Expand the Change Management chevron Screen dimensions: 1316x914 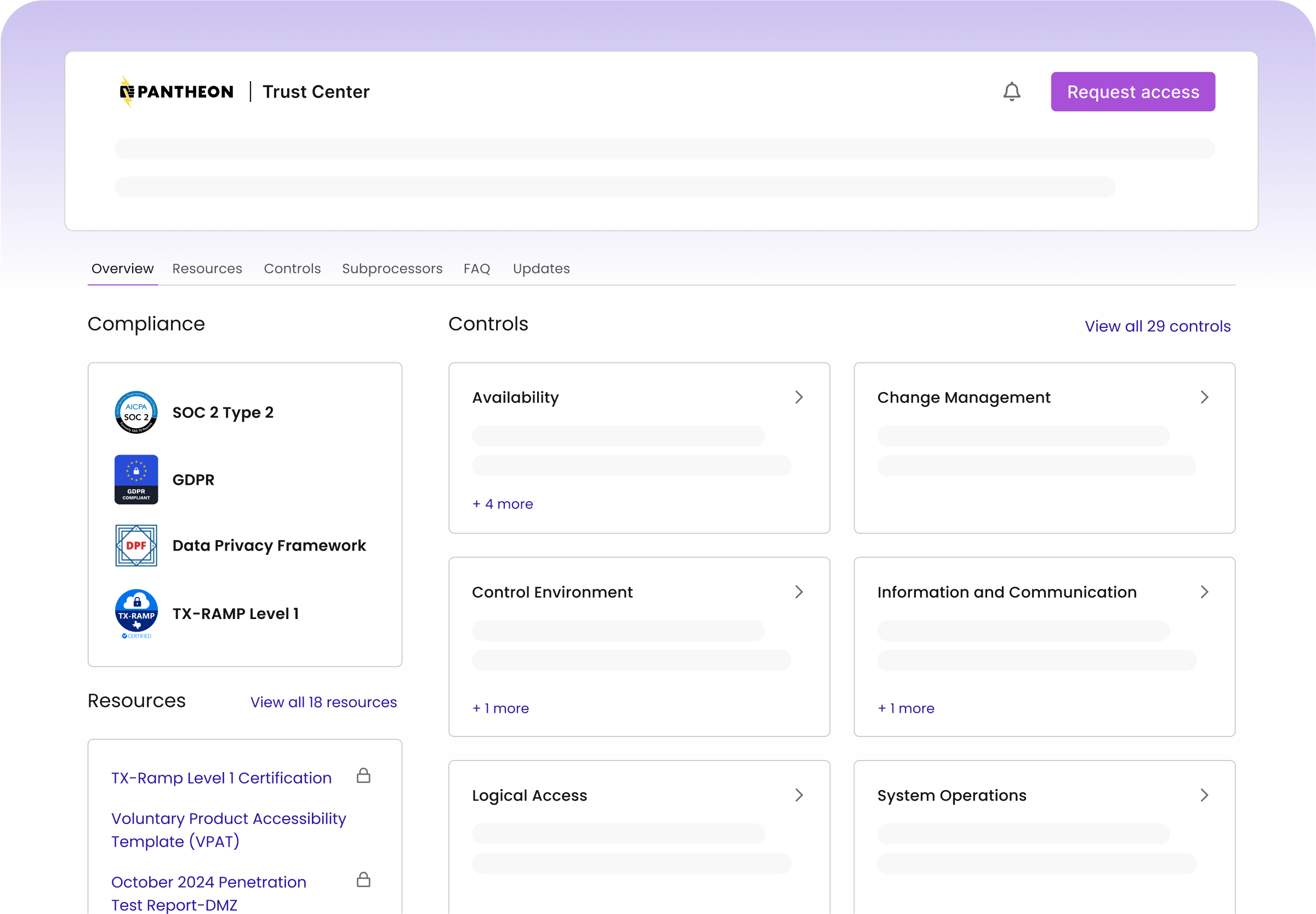(1204, 397)
